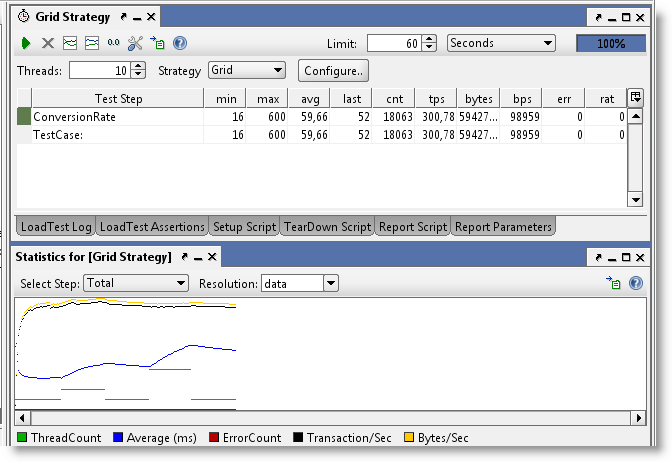Restore Grid Strategy panel via right arrow icon
Image resolution: width=672 pixels, height=462 pixels.
coord(598,18)
